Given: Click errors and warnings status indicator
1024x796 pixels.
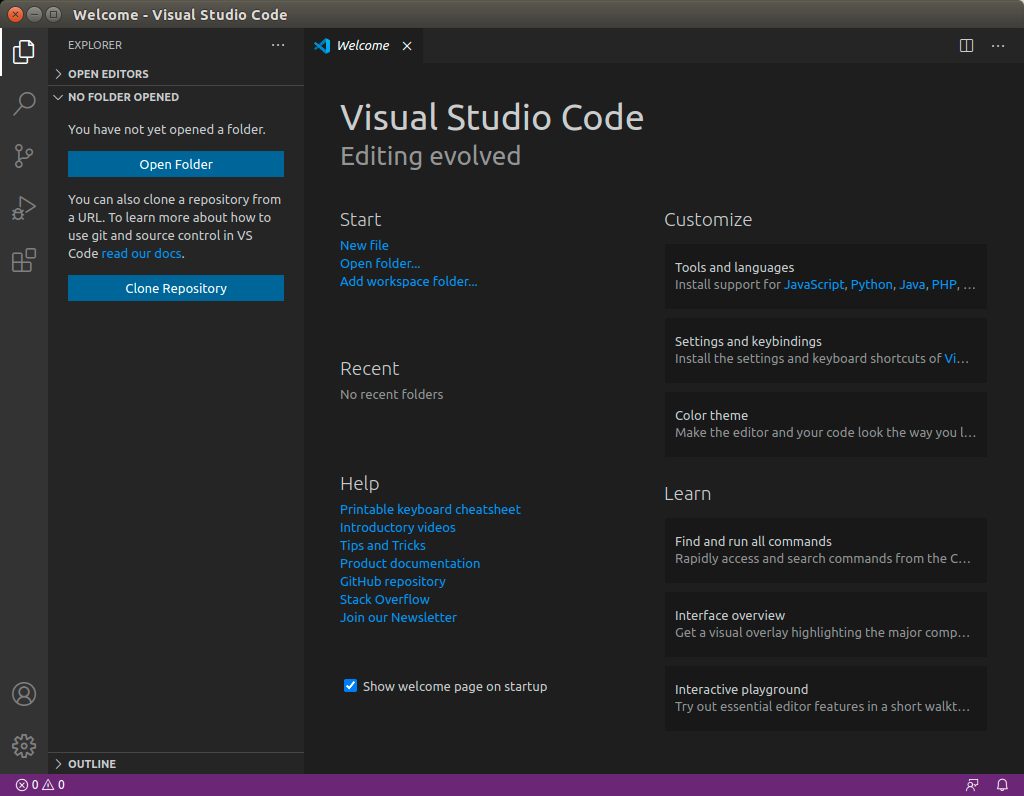Looking at the screenshot, I should [40, 785].
